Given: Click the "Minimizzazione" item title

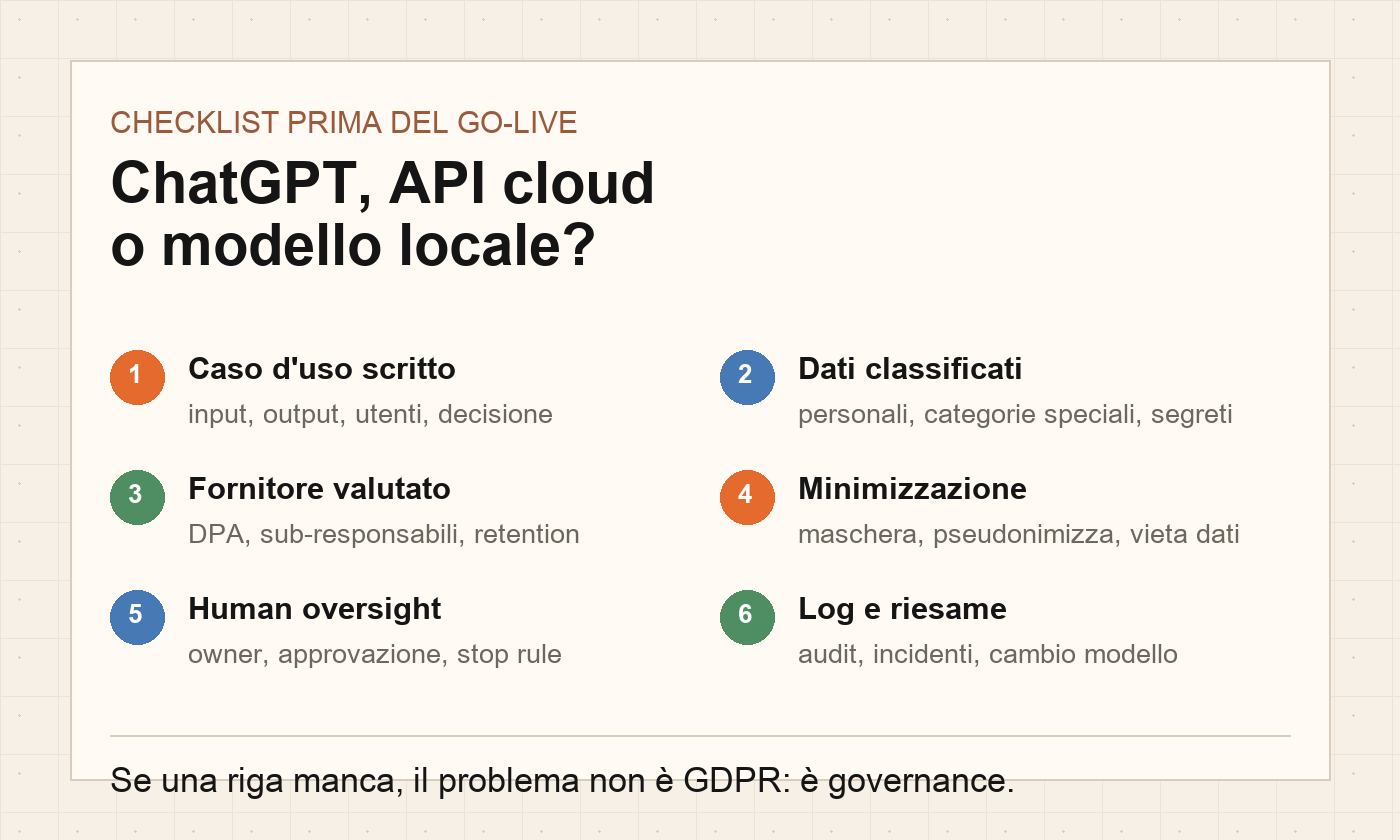Looking at the screenshot, I should [x=912, y=489].
